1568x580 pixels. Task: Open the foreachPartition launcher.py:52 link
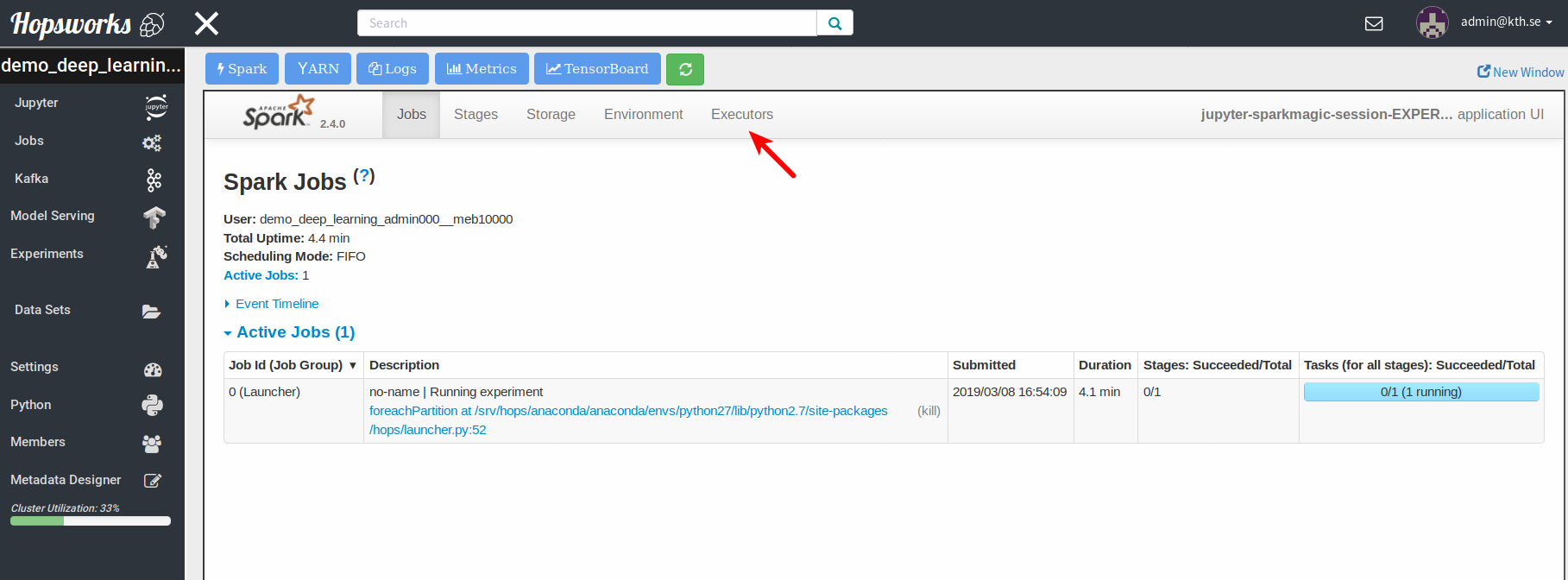tap(628, 420)
